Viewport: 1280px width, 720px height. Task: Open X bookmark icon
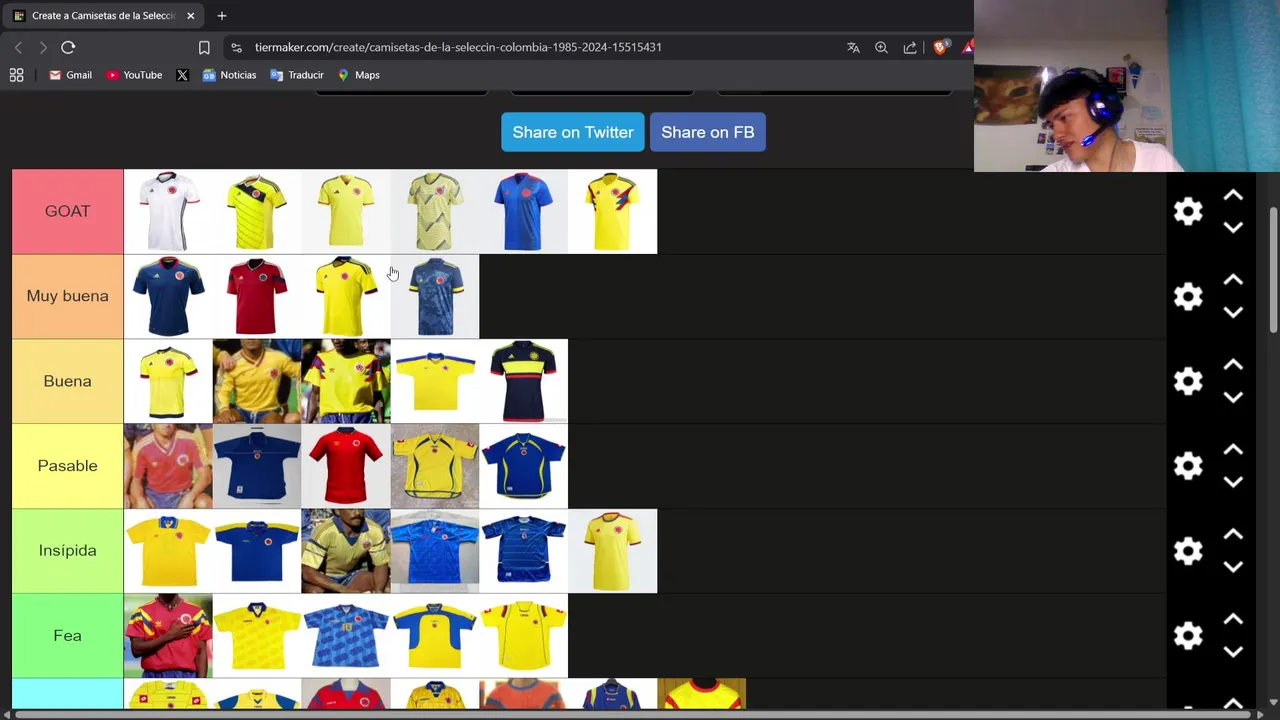(182, 75)
